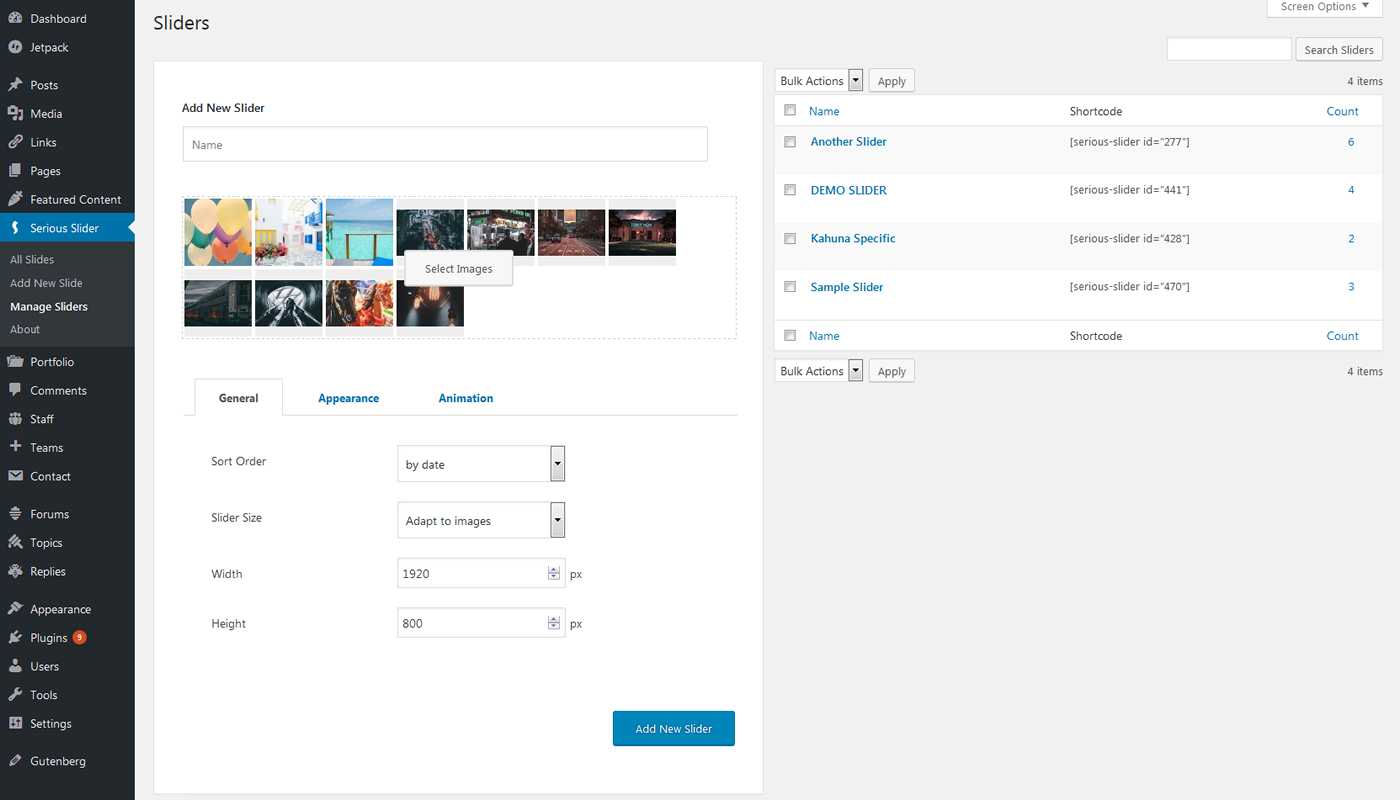Click the Comments bubble icon
Screen dimensions: 1400x800
click(15, 390)
